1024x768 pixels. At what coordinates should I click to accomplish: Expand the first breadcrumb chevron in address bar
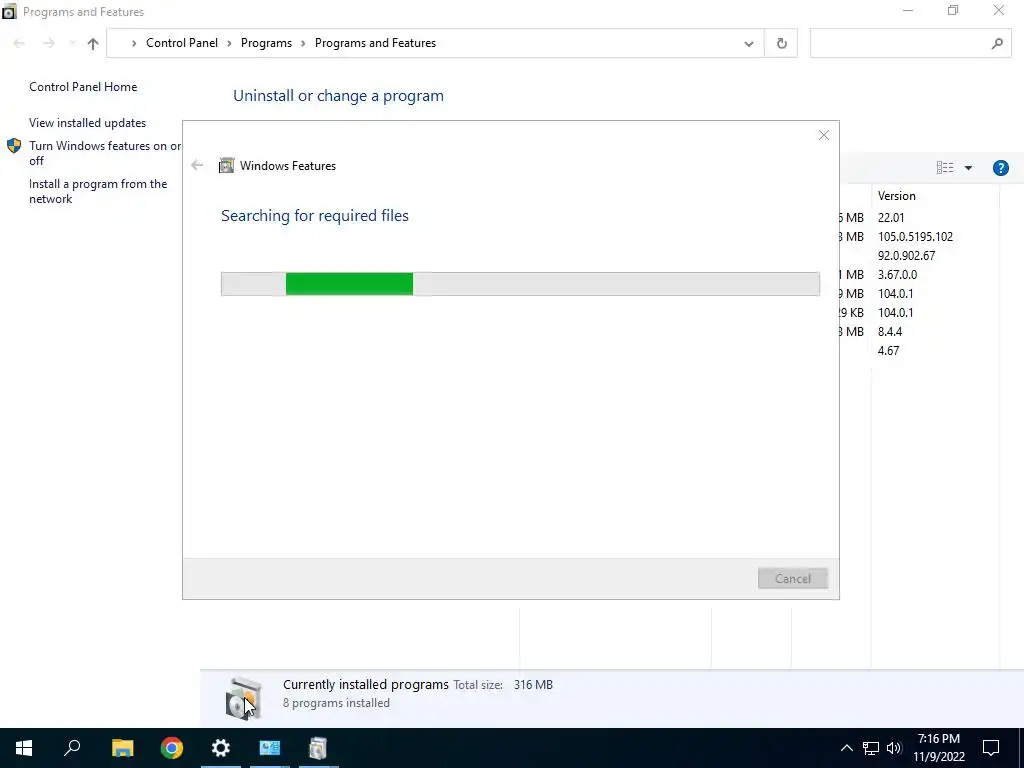[x=134, y=43]
